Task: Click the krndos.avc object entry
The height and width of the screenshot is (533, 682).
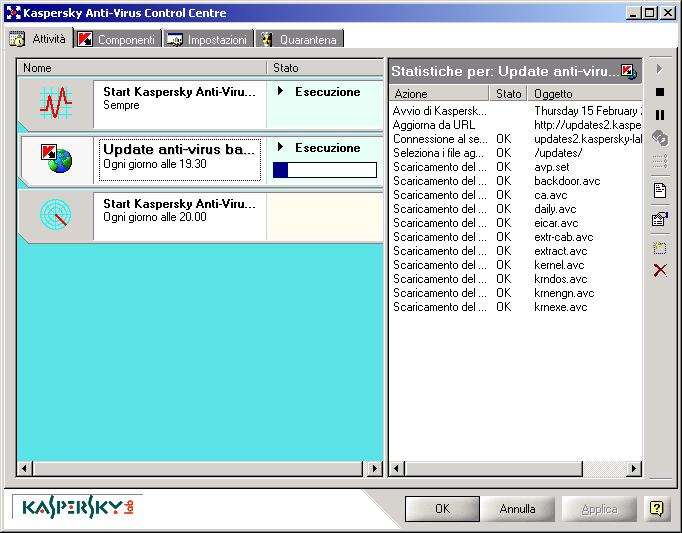Action: (x=561, y=279)
